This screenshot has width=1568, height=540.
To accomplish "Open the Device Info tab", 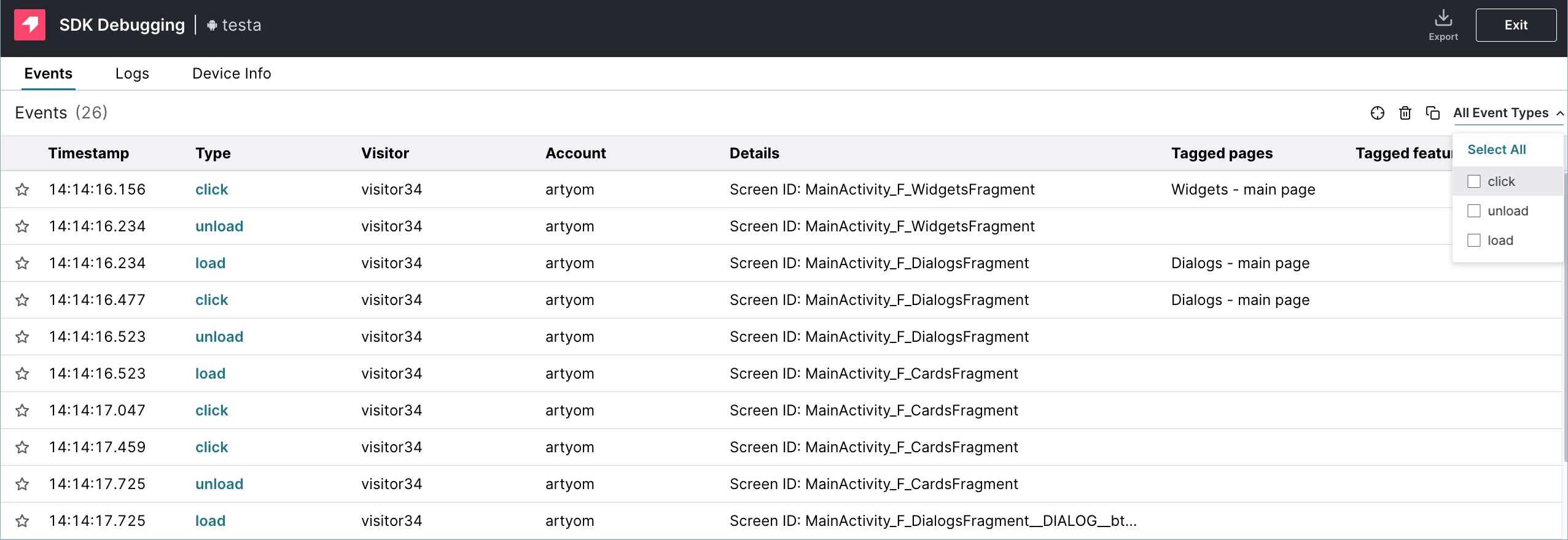I will pos(232,74).
